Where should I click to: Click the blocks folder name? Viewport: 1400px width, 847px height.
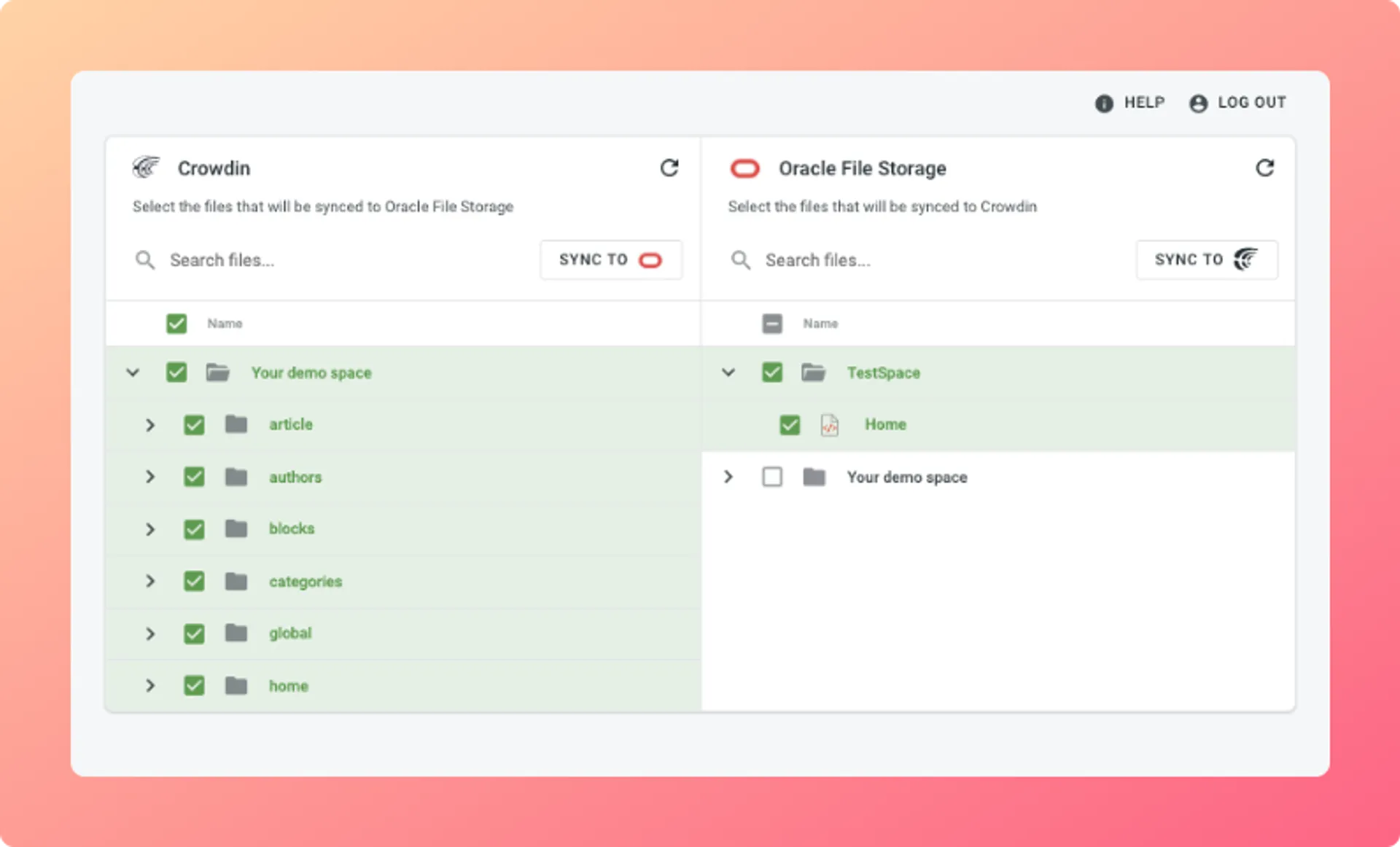point(292,528)
